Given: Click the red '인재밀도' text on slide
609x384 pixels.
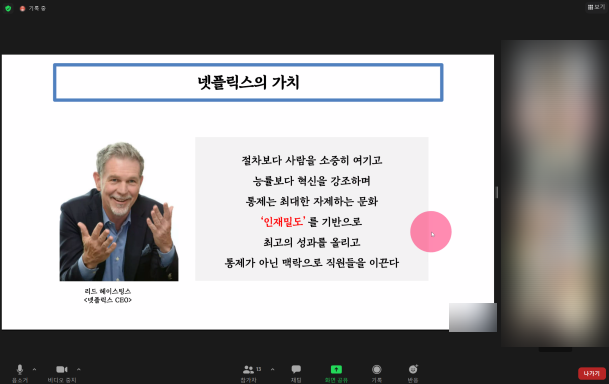Looking at the screenshot, I should pos(283,222).
